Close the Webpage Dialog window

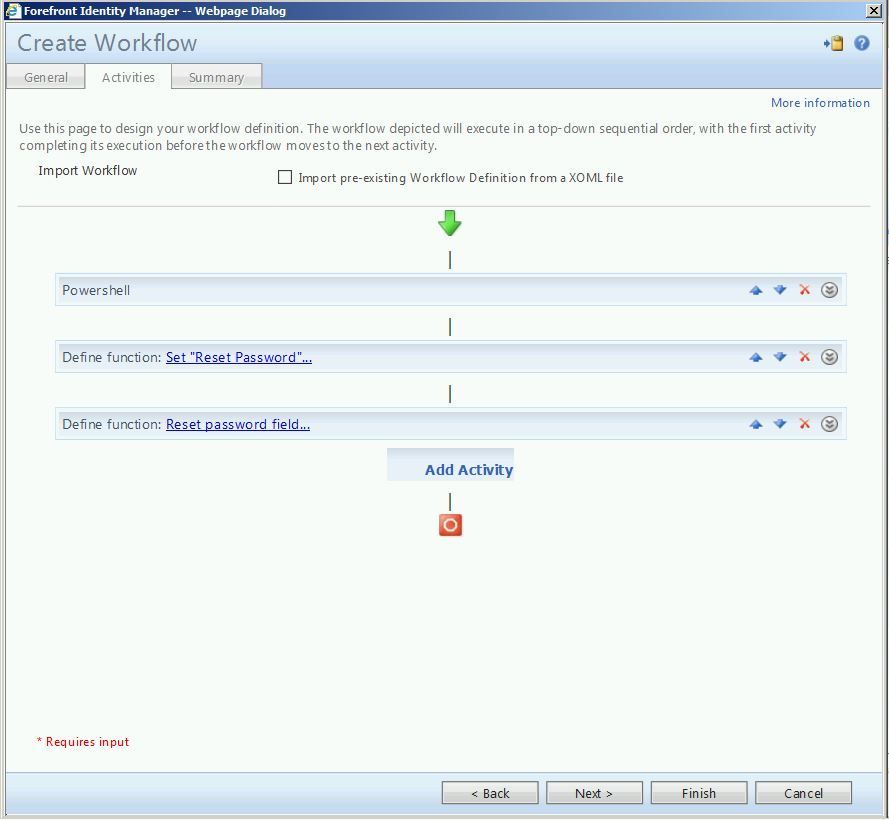click(x=874, y=11)
